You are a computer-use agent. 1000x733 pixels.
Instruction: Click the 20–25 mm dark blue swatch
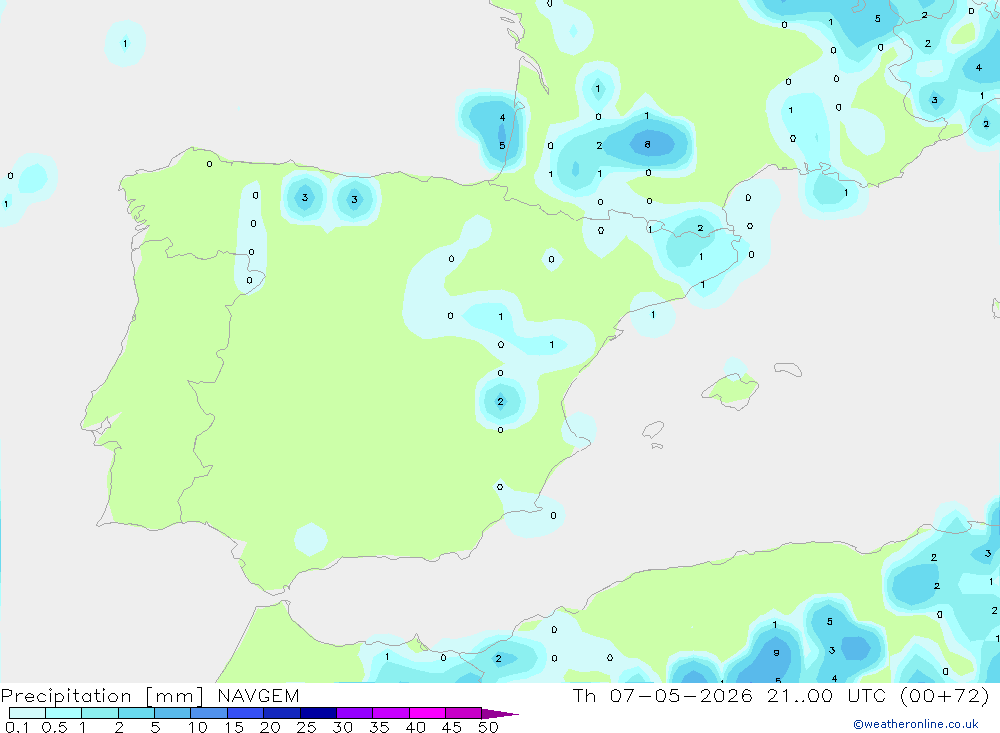(x=282, y=713)
